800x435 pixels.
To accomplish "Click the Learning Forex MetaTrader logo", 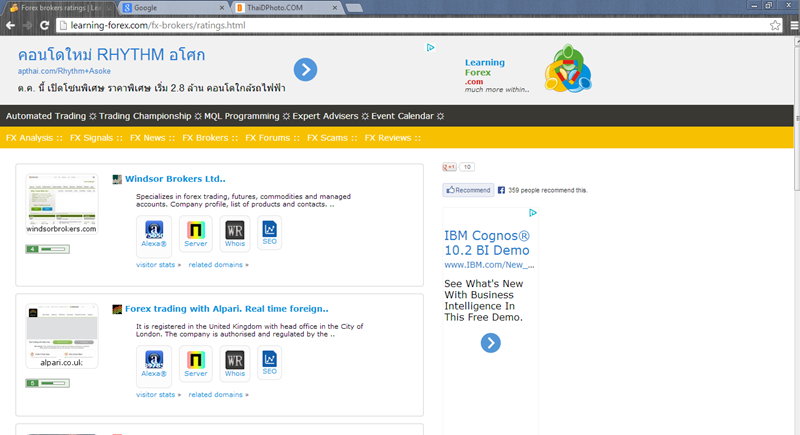I will tap(568, 69).
